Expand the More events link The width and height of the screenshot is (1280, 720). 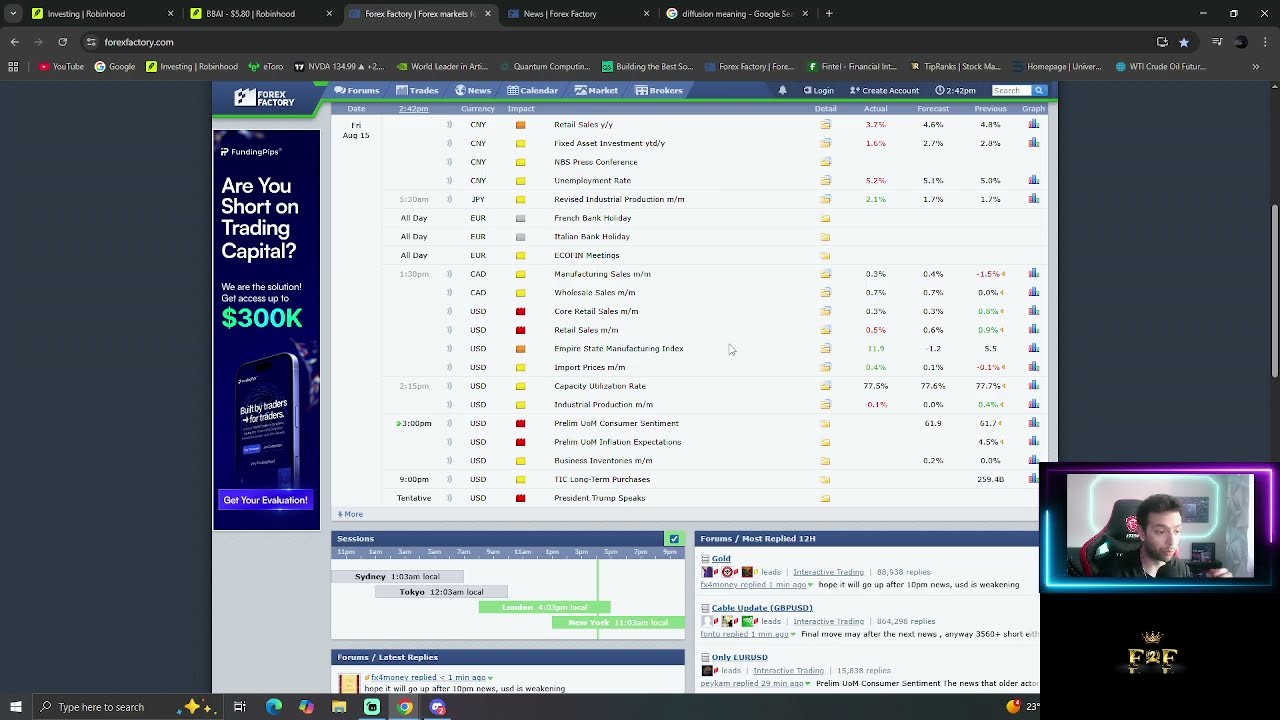[x=351, y=514]
